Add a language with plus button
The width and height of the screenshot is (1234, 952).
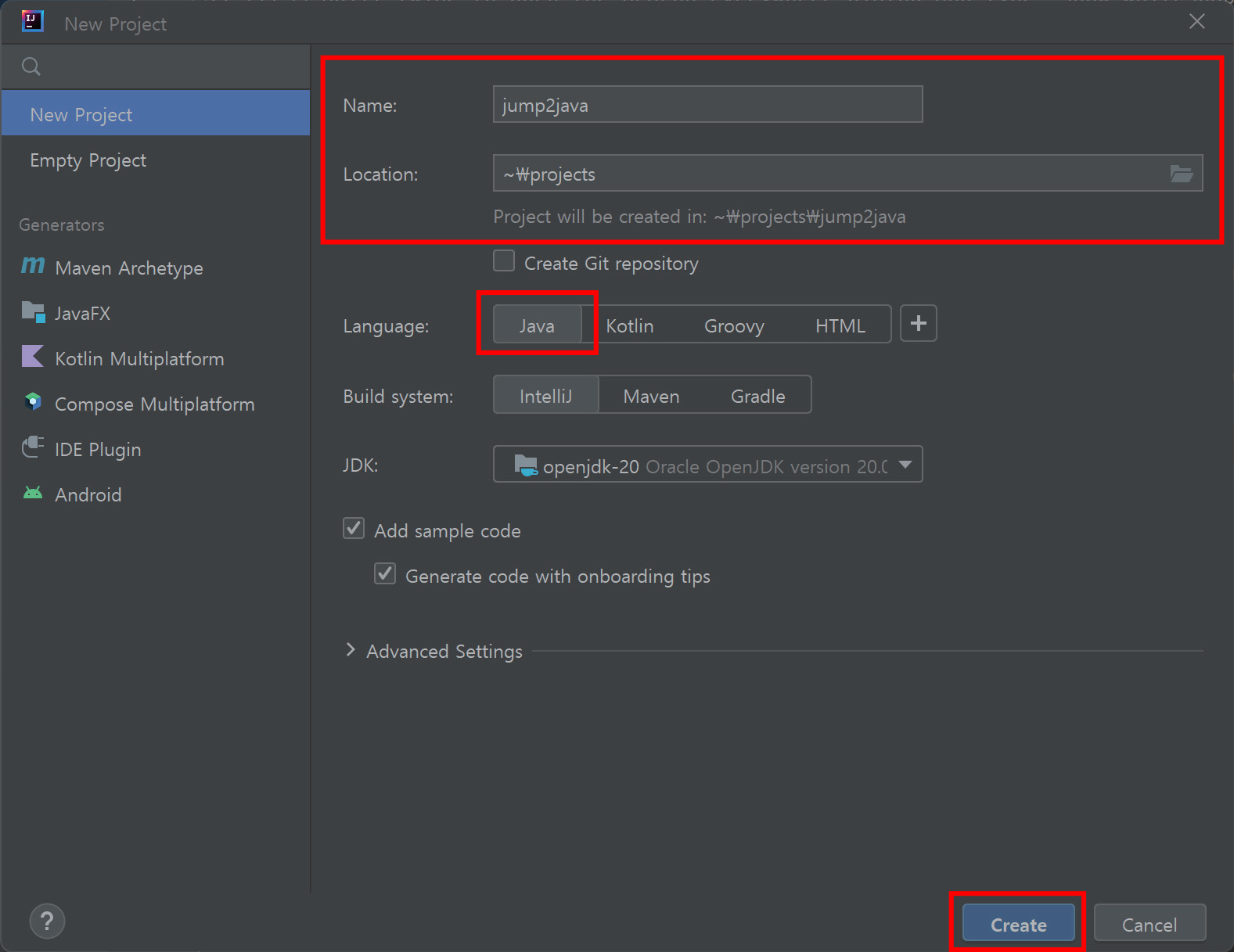coord(919,323)
